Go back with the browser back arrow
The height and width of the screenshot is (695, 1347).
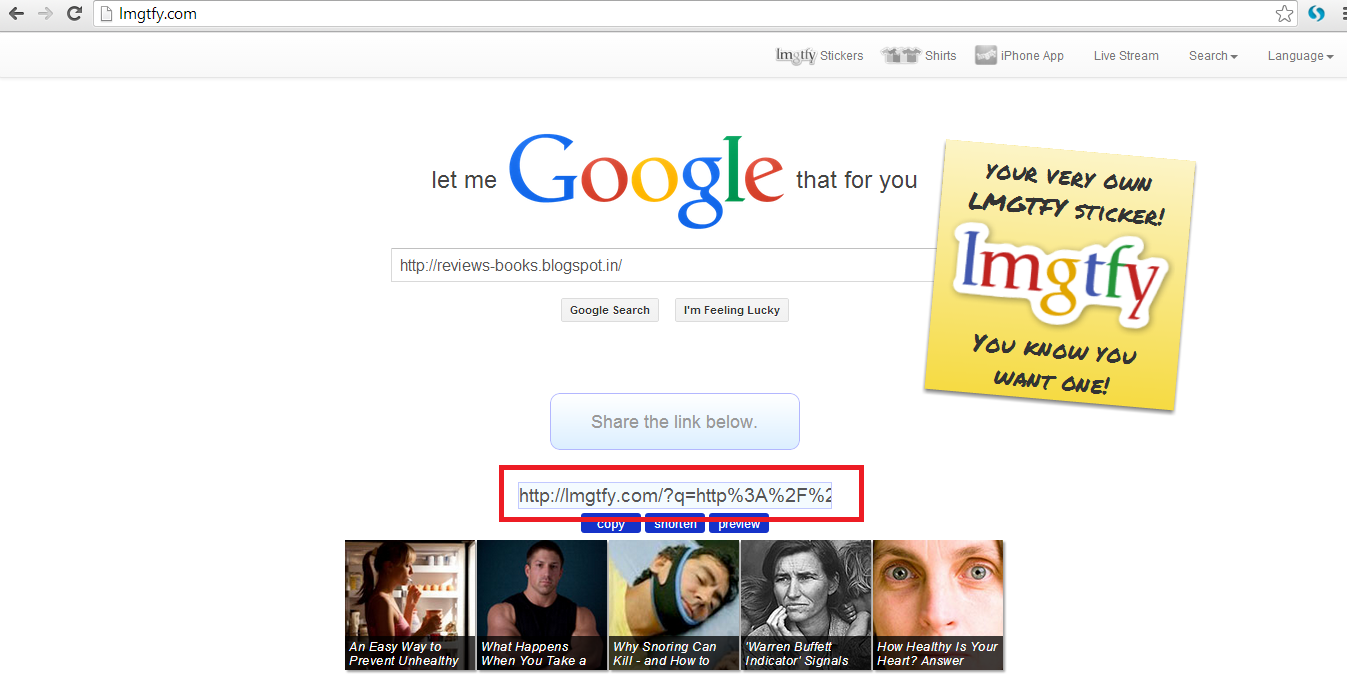(x=16, y=14)
